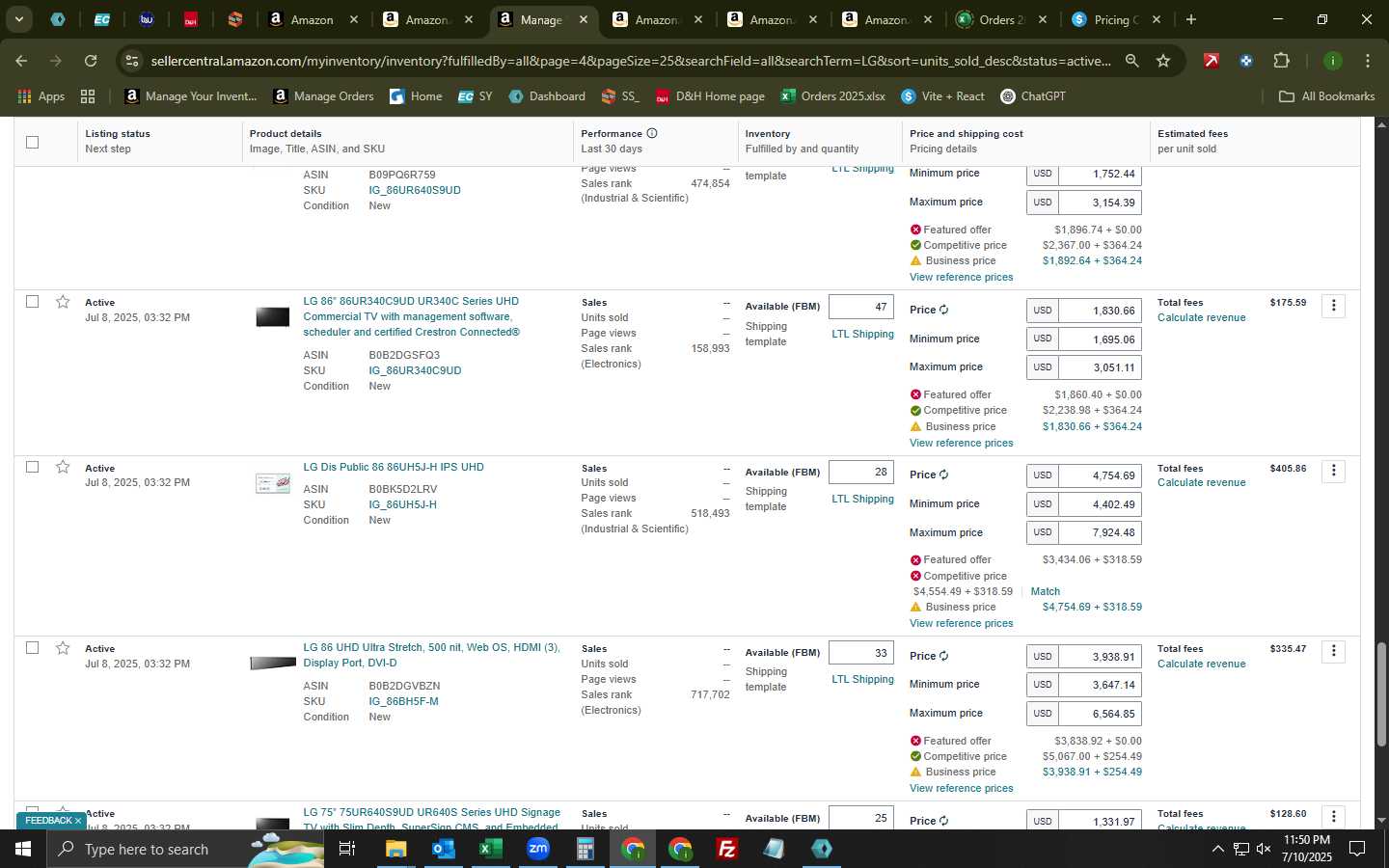
Task: Open kebab menu for IG_86BH5F-M row
Action: click(x=1333, y=651)
